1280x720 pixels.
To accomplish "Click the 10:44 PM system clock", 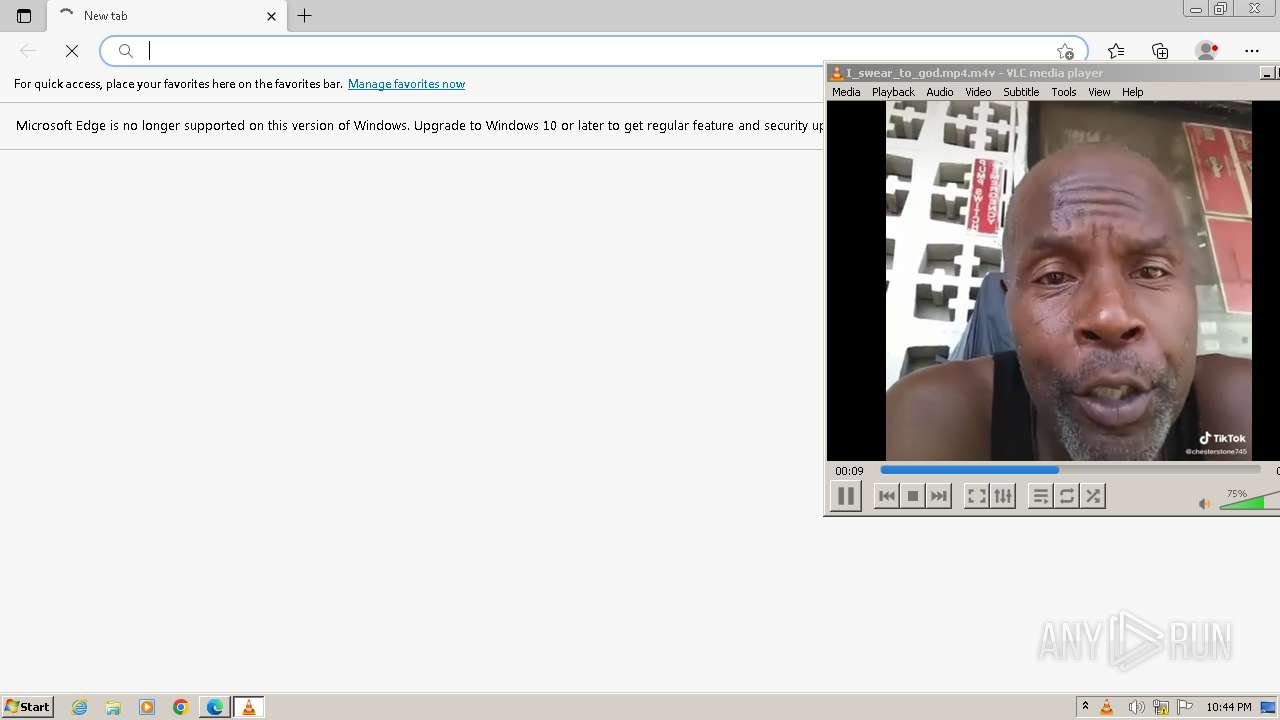I will [1229, 707].
